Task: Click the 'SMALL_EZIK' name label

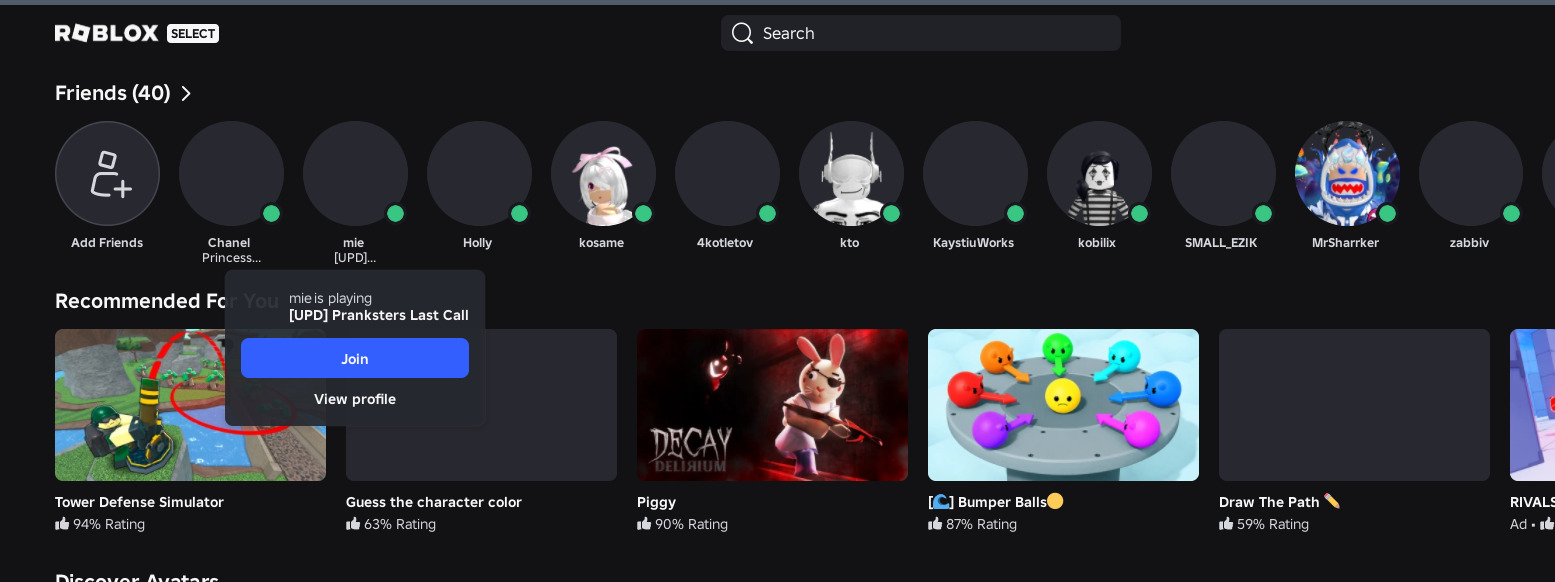Action: tap(1221, 243)
